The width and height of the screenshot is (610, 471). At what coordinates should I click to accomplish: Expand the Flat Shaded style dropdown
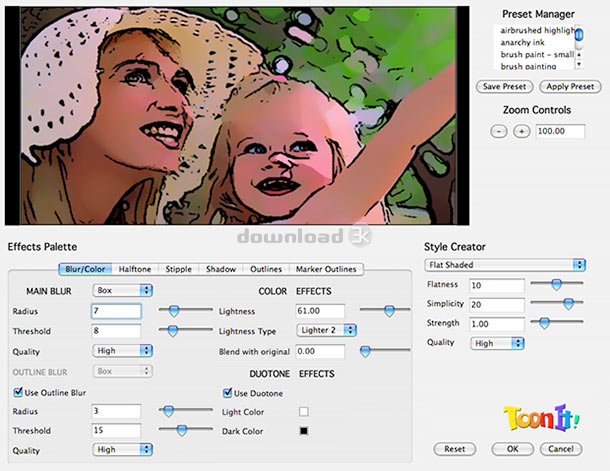pyautogui.click(x=505, y=265)
